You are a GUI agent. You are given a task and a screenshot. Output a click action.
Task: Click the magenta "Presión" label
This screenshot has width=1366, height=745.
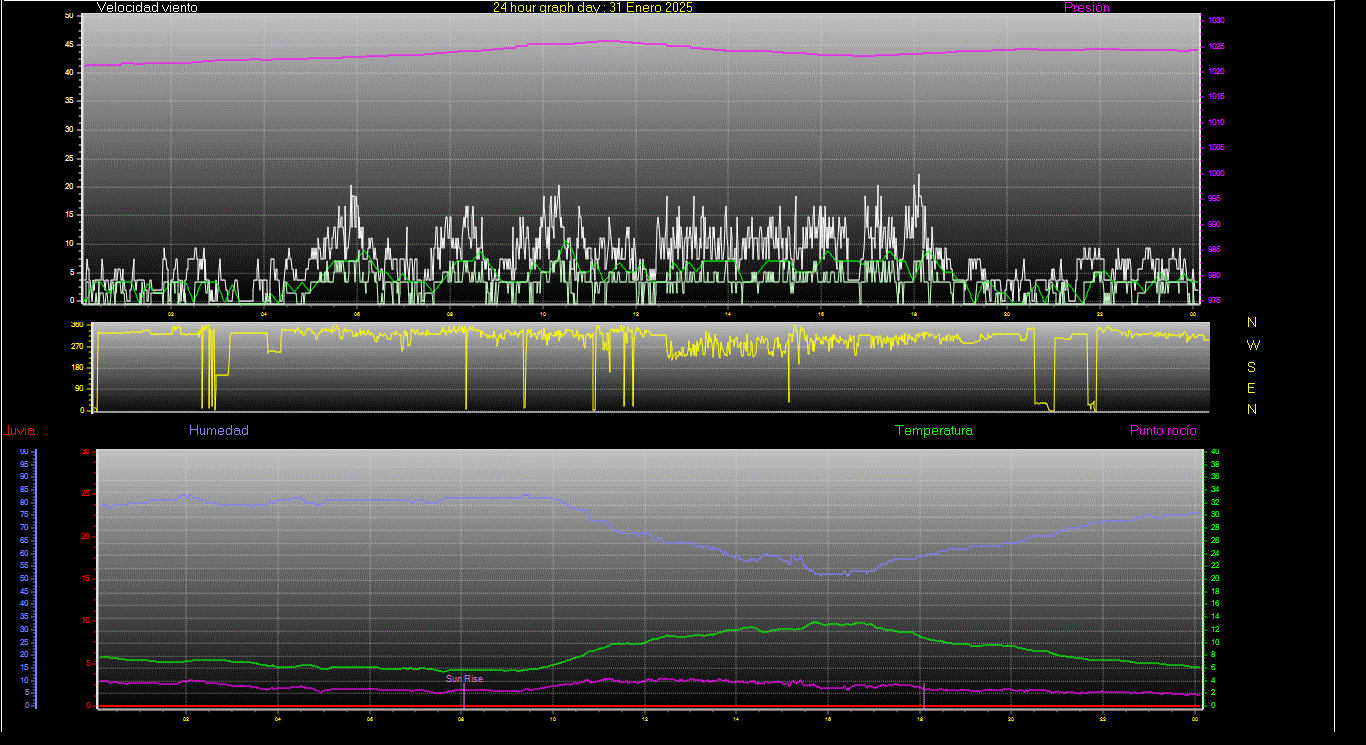[1087, 7]
